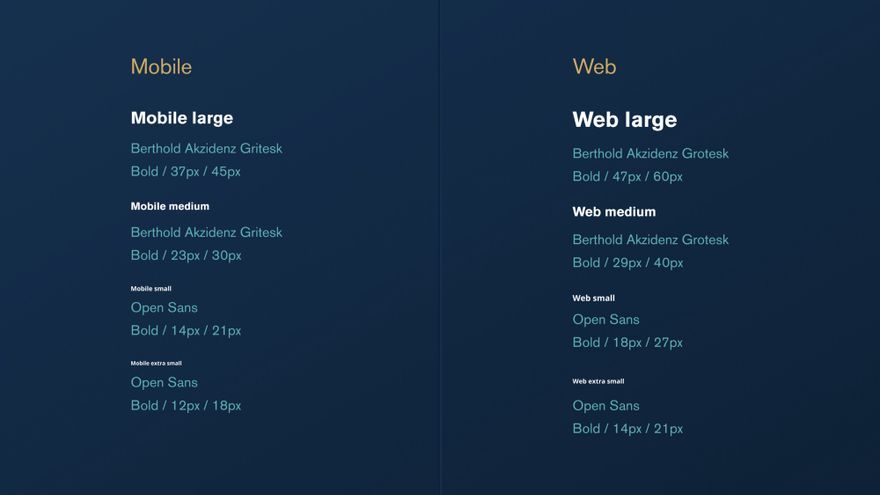The height and width of the screenshot is (495, 880).
Task: Select the Mobile small label
Action: (151, 288)
